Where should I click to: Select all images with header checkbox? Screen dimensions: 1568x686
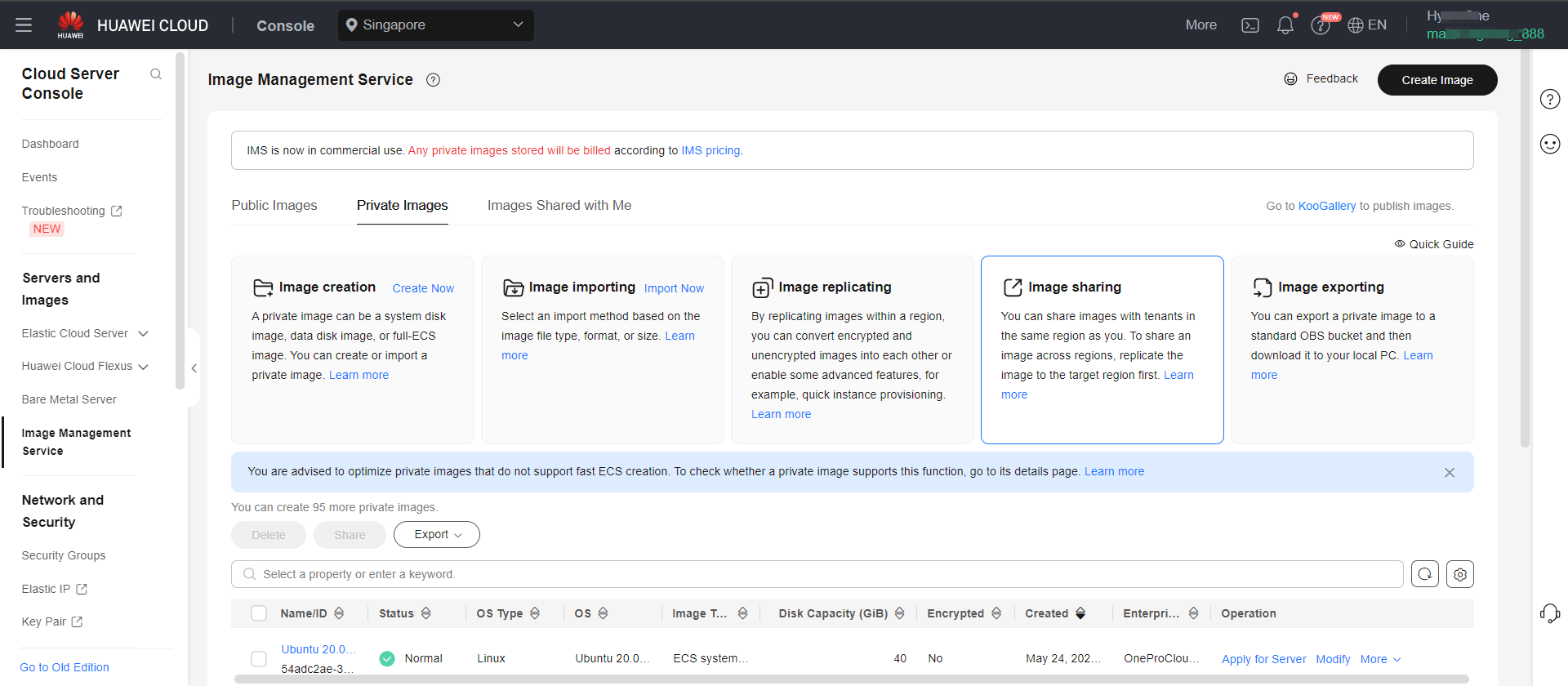pos(259,613)
